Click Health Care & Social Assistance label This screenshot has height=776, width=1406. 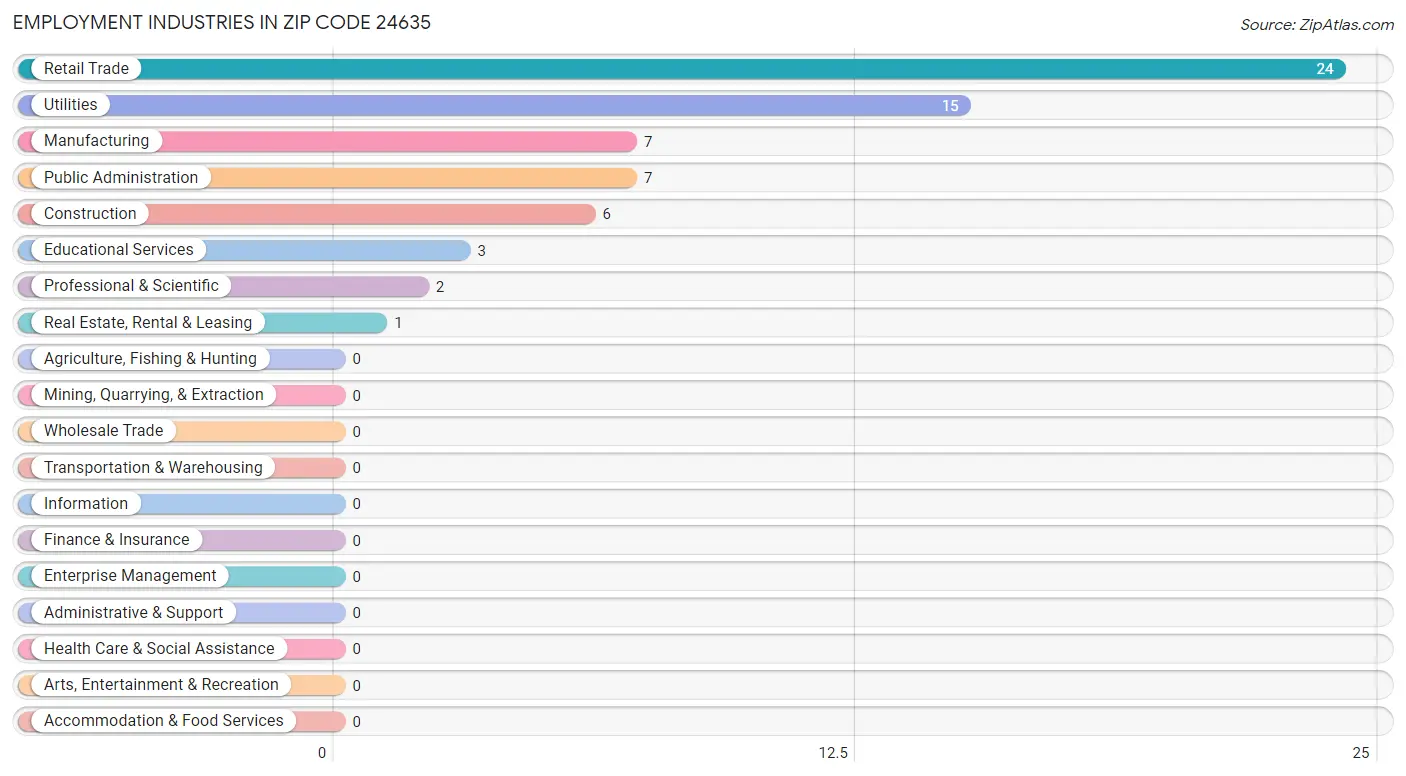click(x=159, y=649)
